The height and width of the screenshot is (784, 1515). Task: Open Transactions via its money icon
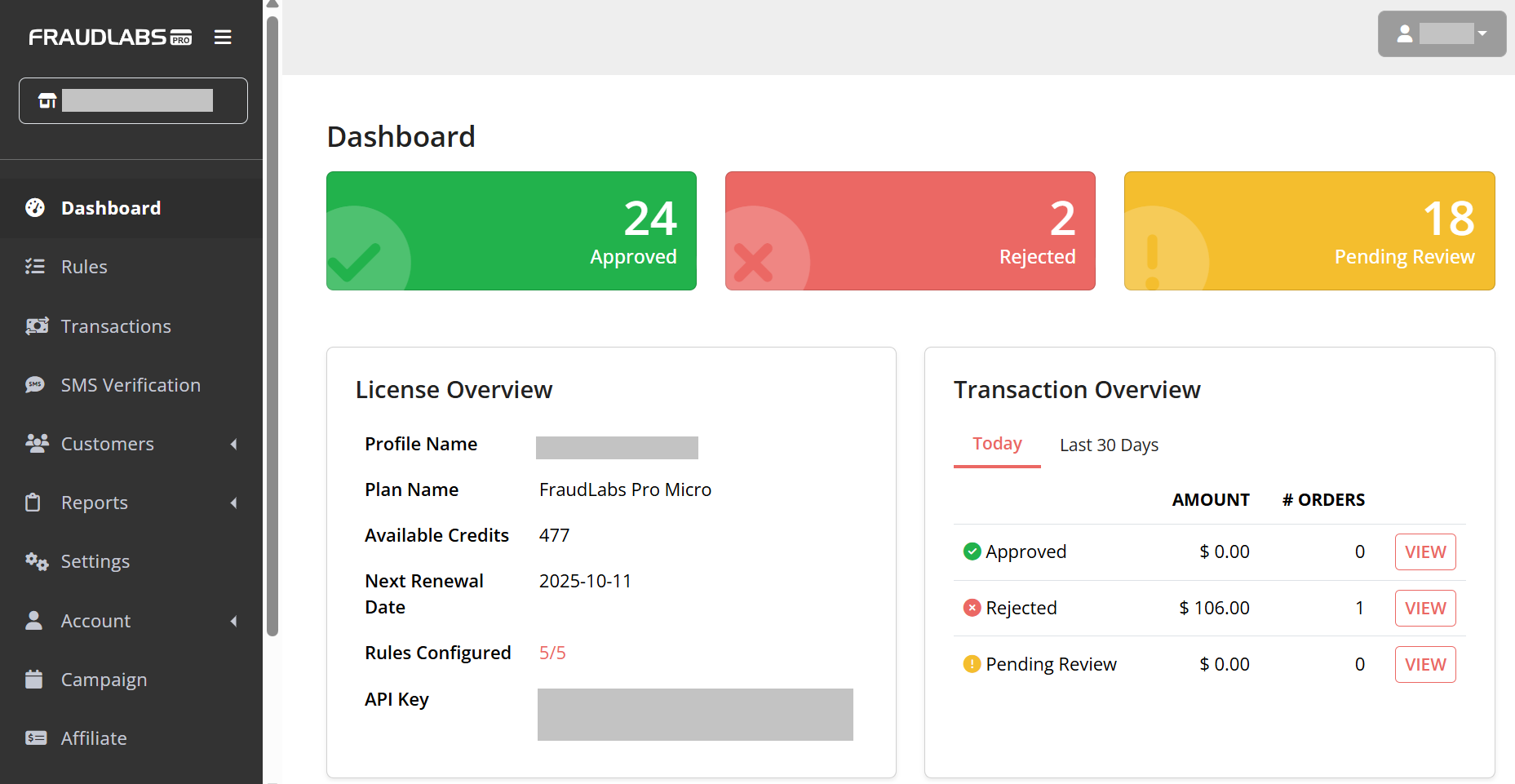pyautogui.click(x=37, y=326)
